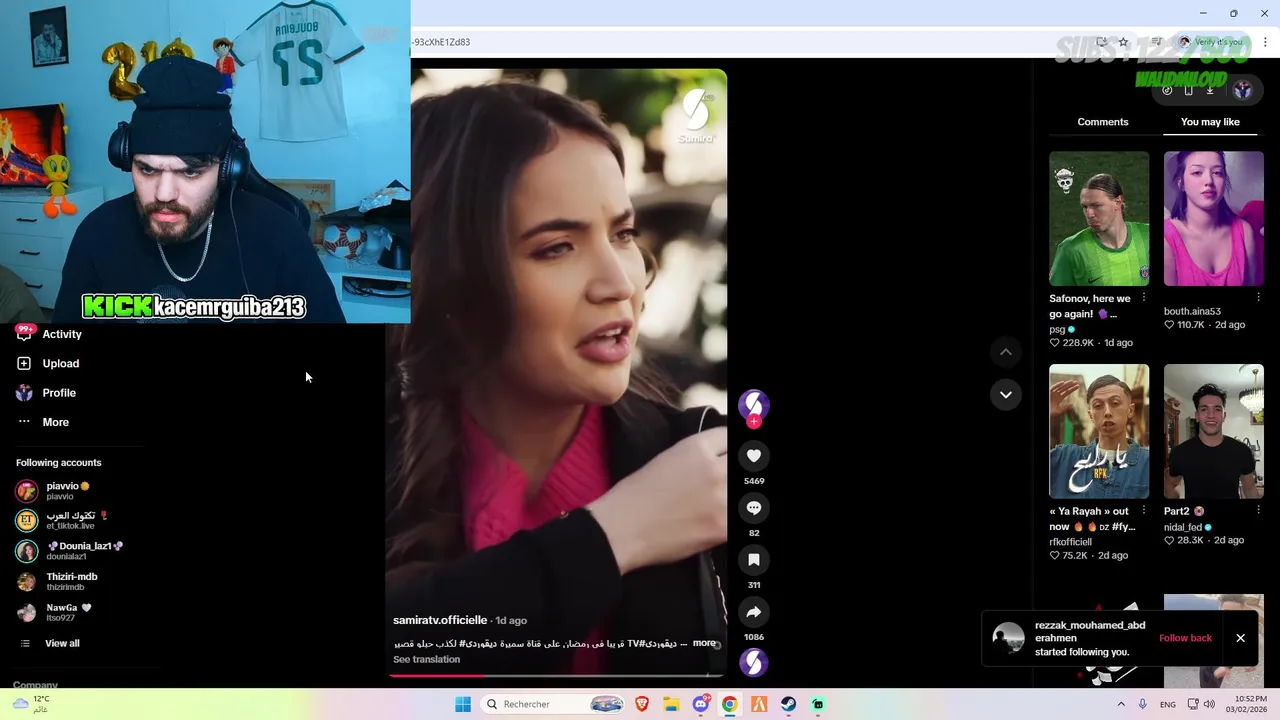Like the samiratv.officielle video

coord(754,456)
